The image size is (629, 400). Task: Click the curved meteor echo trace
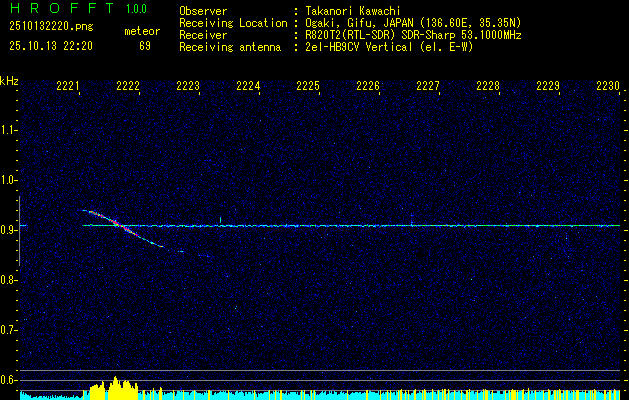(x=122, y=225)
